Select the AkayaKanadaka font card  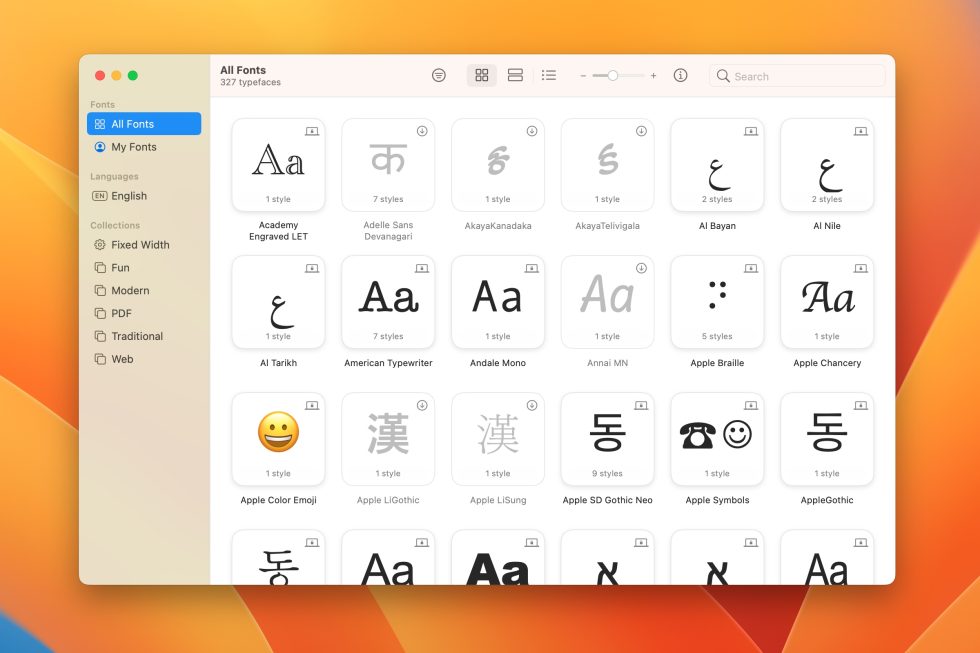(498, 165)
